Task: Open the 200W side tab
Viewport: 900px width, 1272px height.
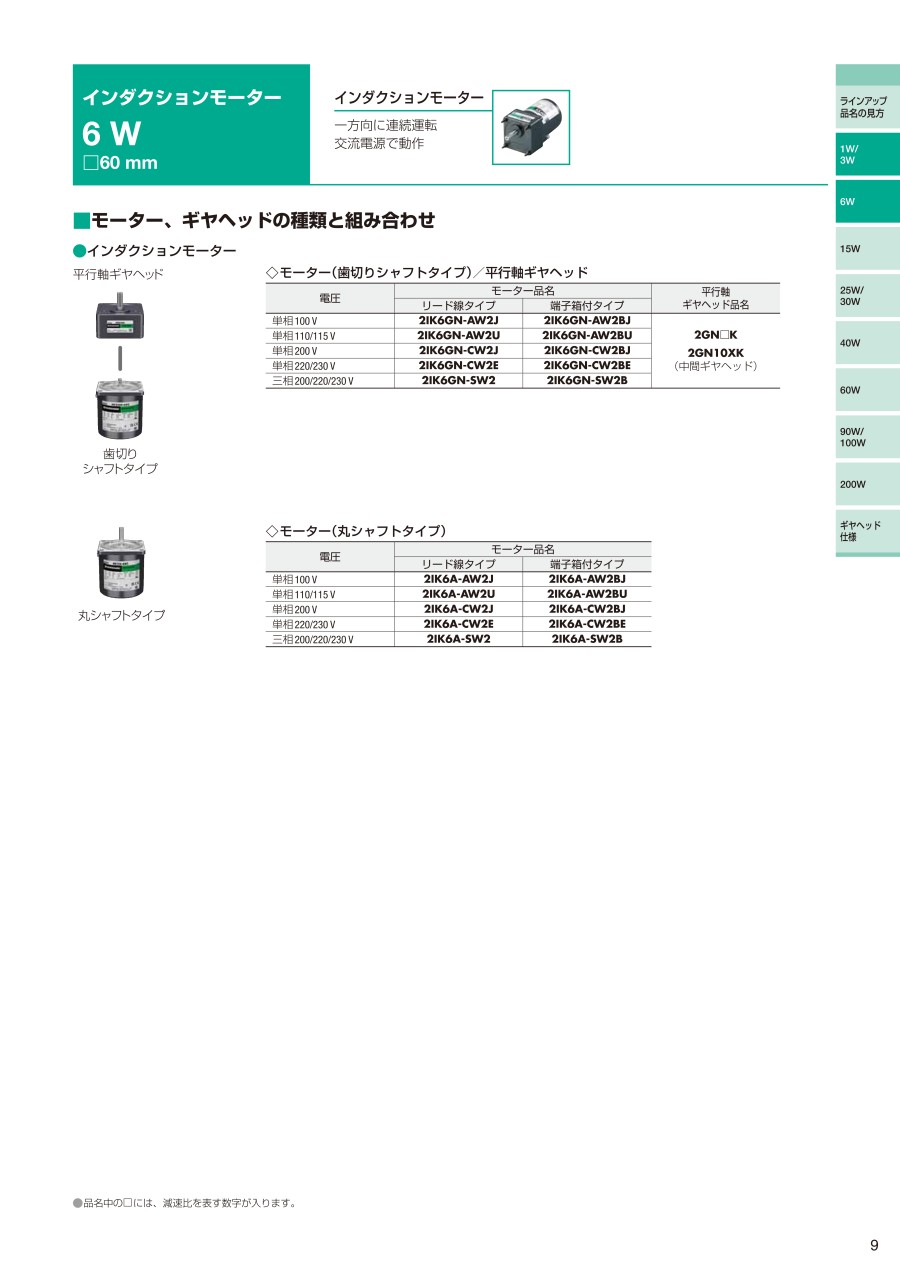Action: (x=866, y=484)
